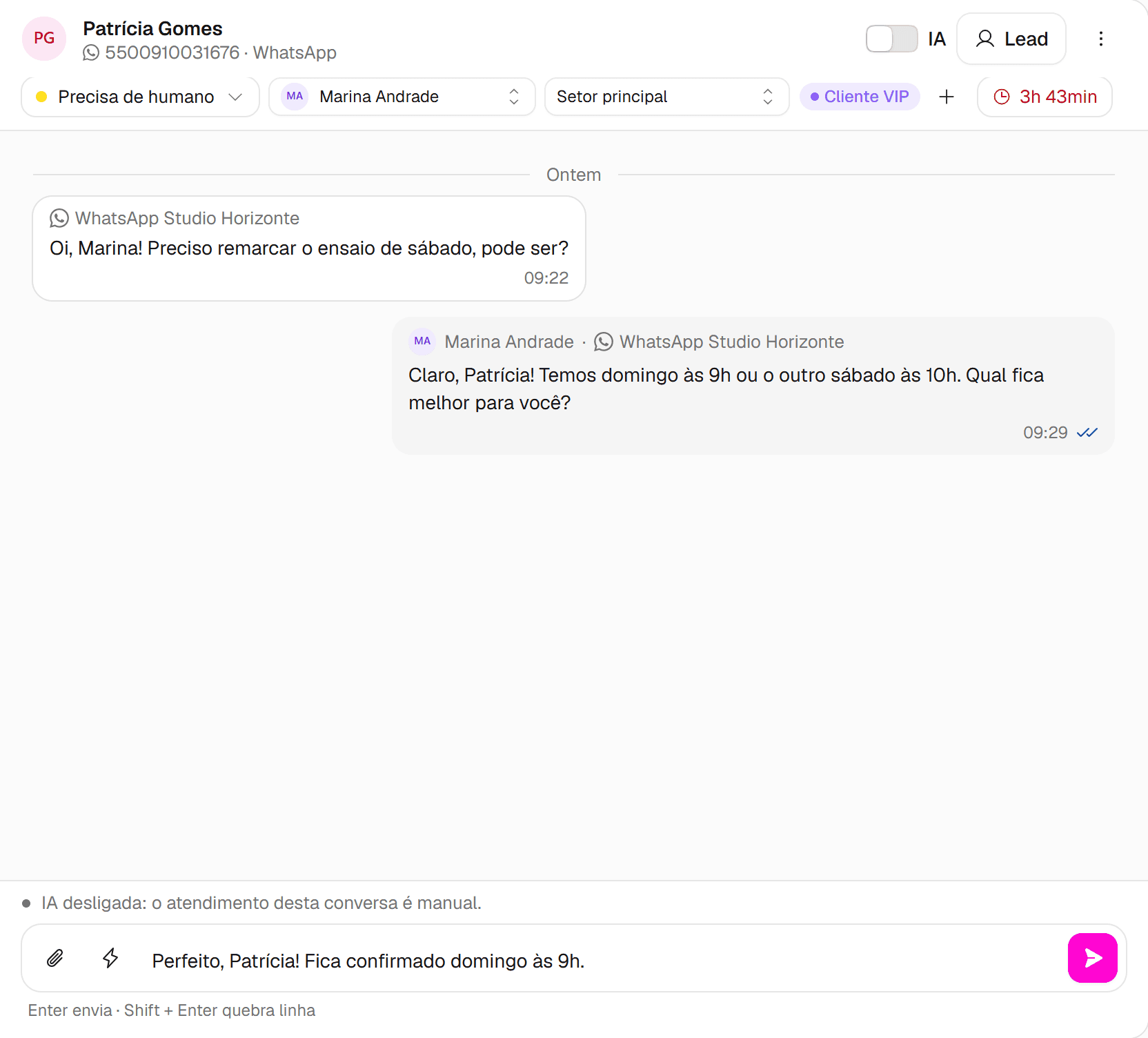Click the WhatsApp icon in Marina's reply header
The width and height of the screenshot is (1148, 1038).
604,342
